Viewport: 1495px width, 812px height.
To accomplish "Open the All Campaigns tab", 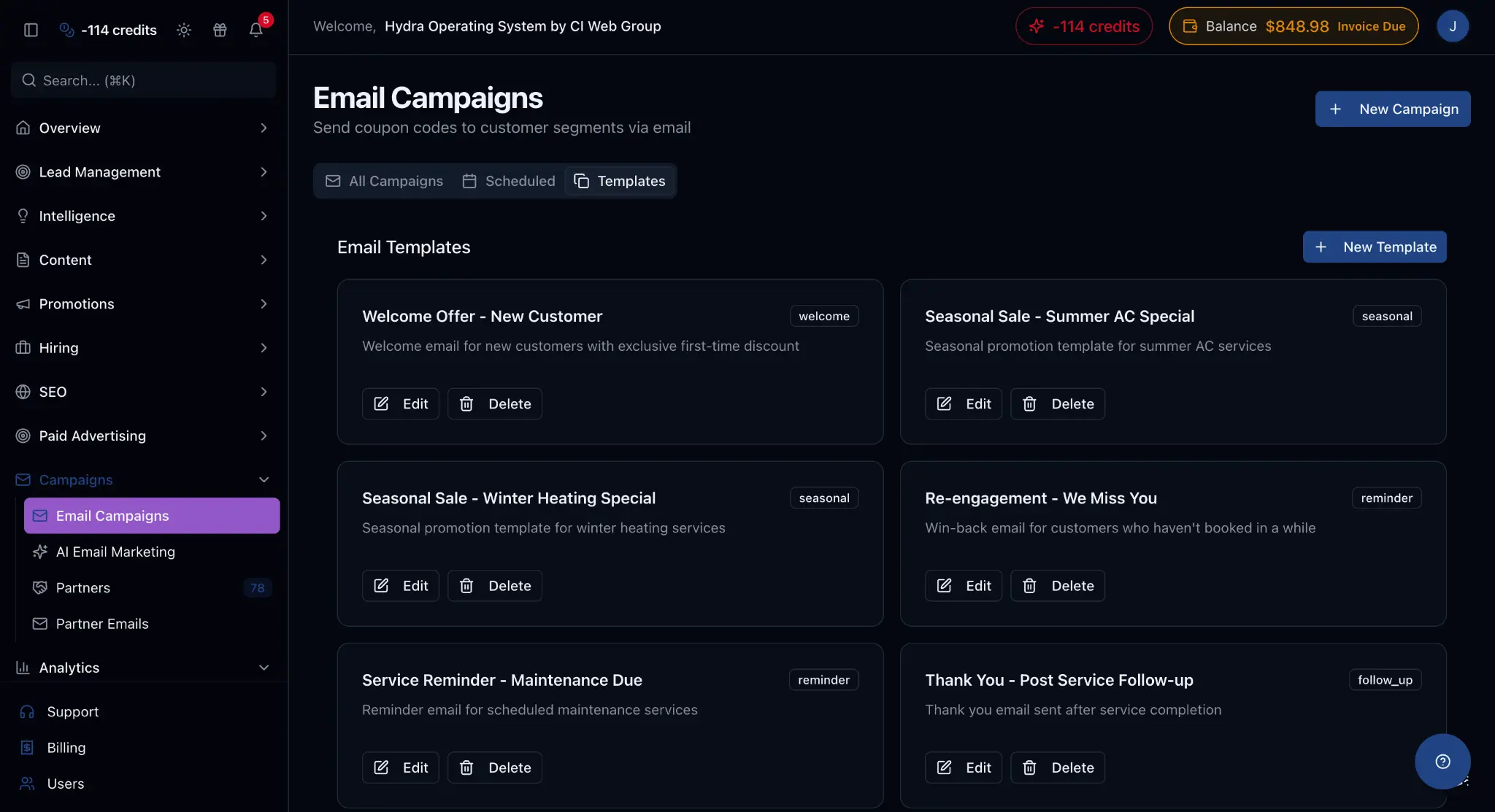I will [x=384, y=181].
